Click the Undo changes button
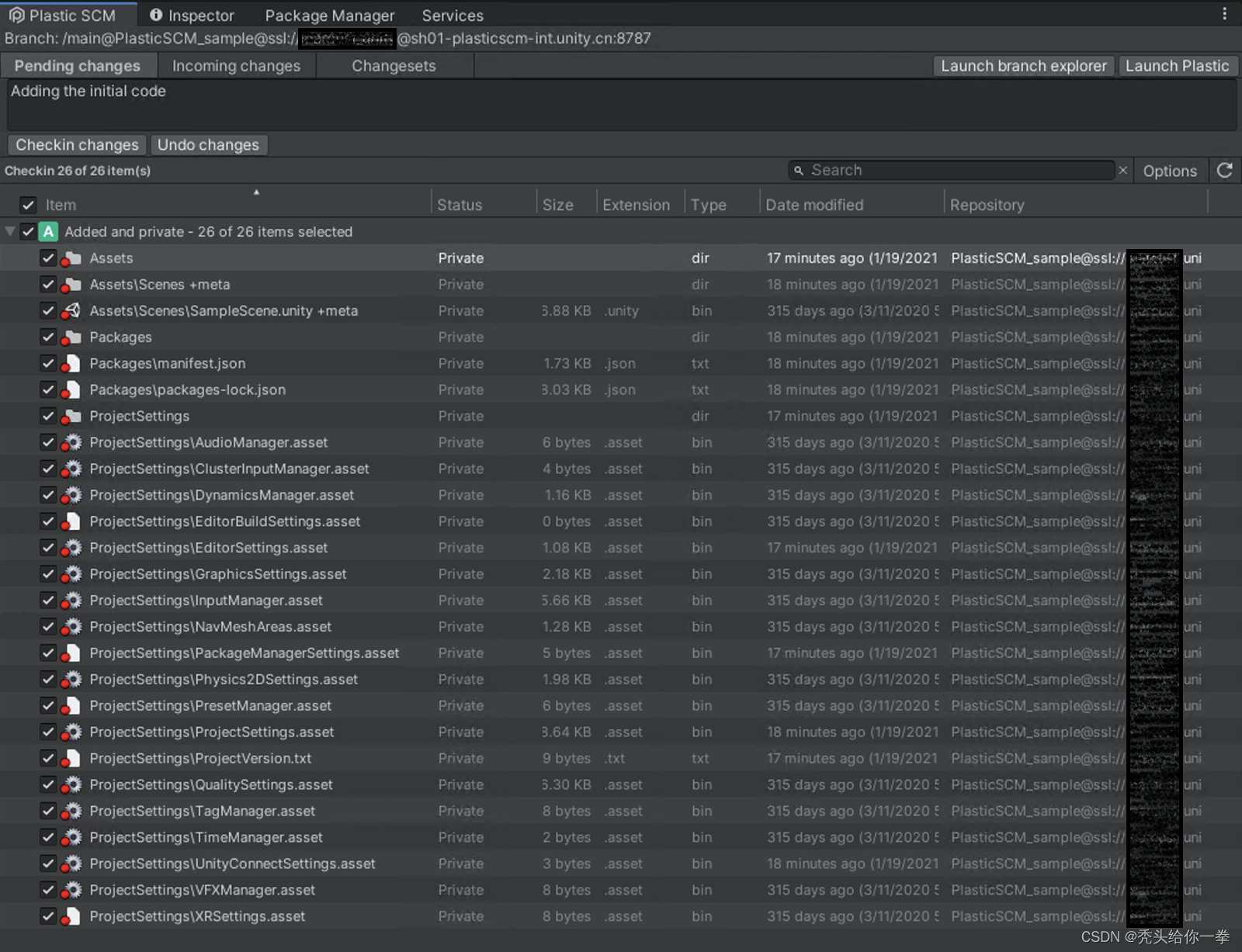 coord(208,145)
